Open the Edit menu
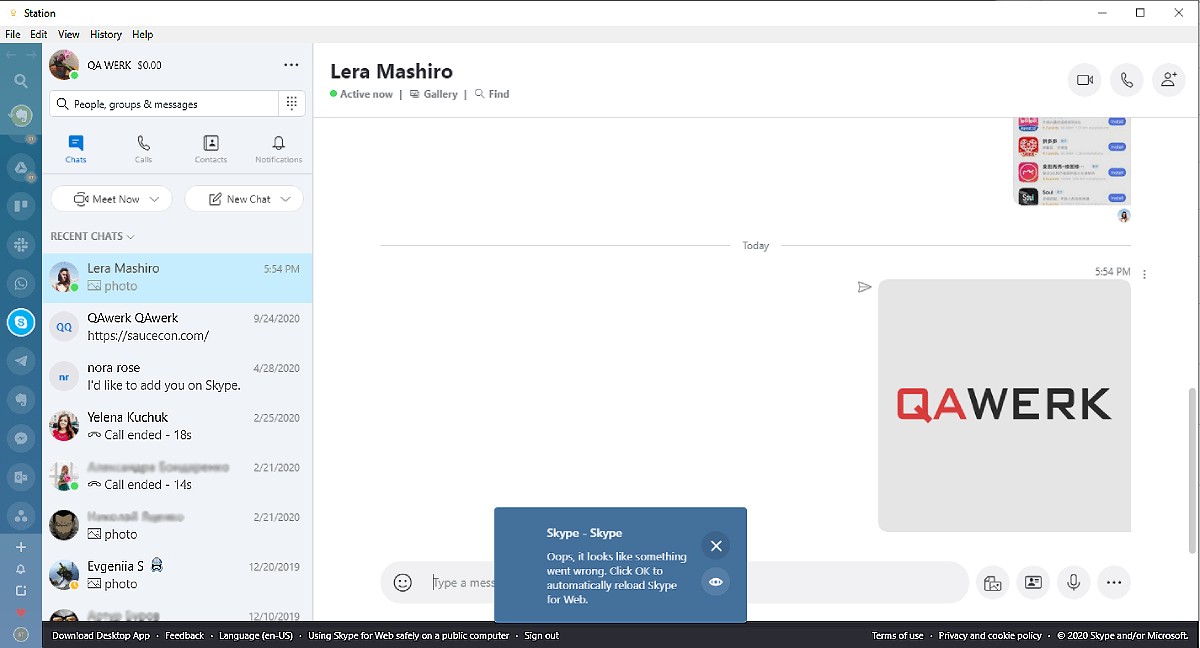This screenshot has width=1200, height=648. 39,34
